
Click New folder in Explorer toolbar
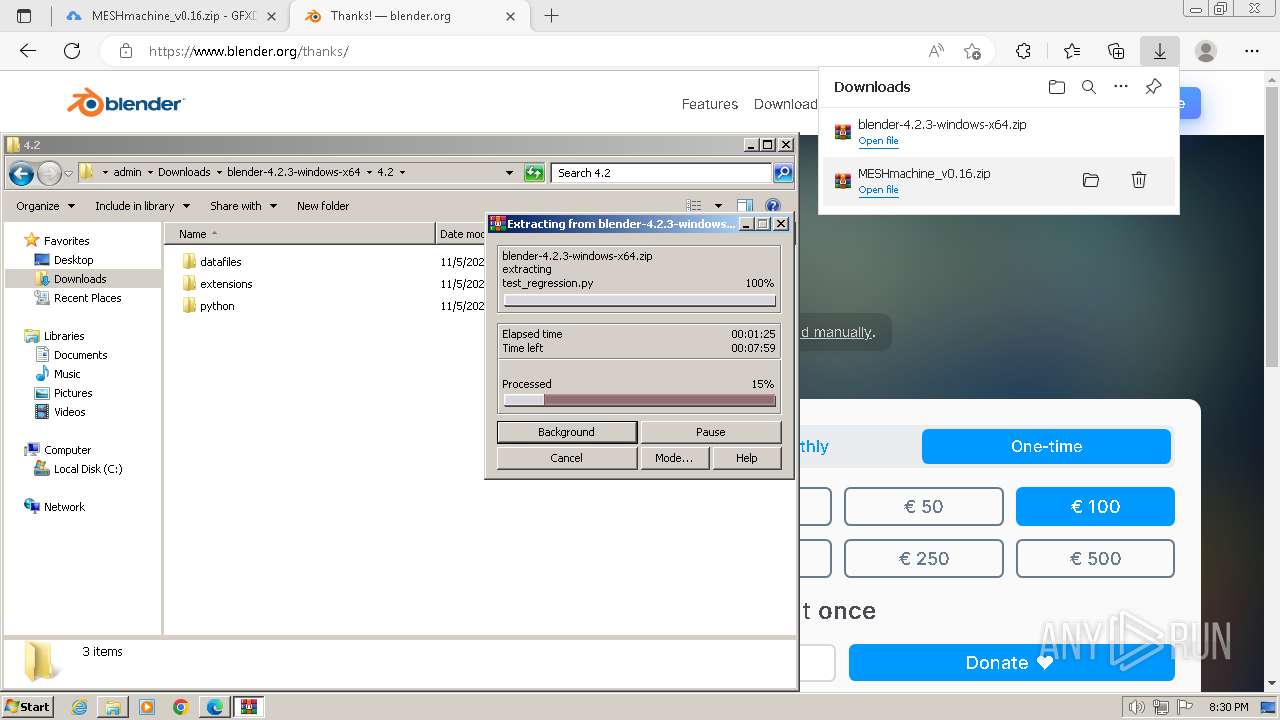(x=323, y=206)
